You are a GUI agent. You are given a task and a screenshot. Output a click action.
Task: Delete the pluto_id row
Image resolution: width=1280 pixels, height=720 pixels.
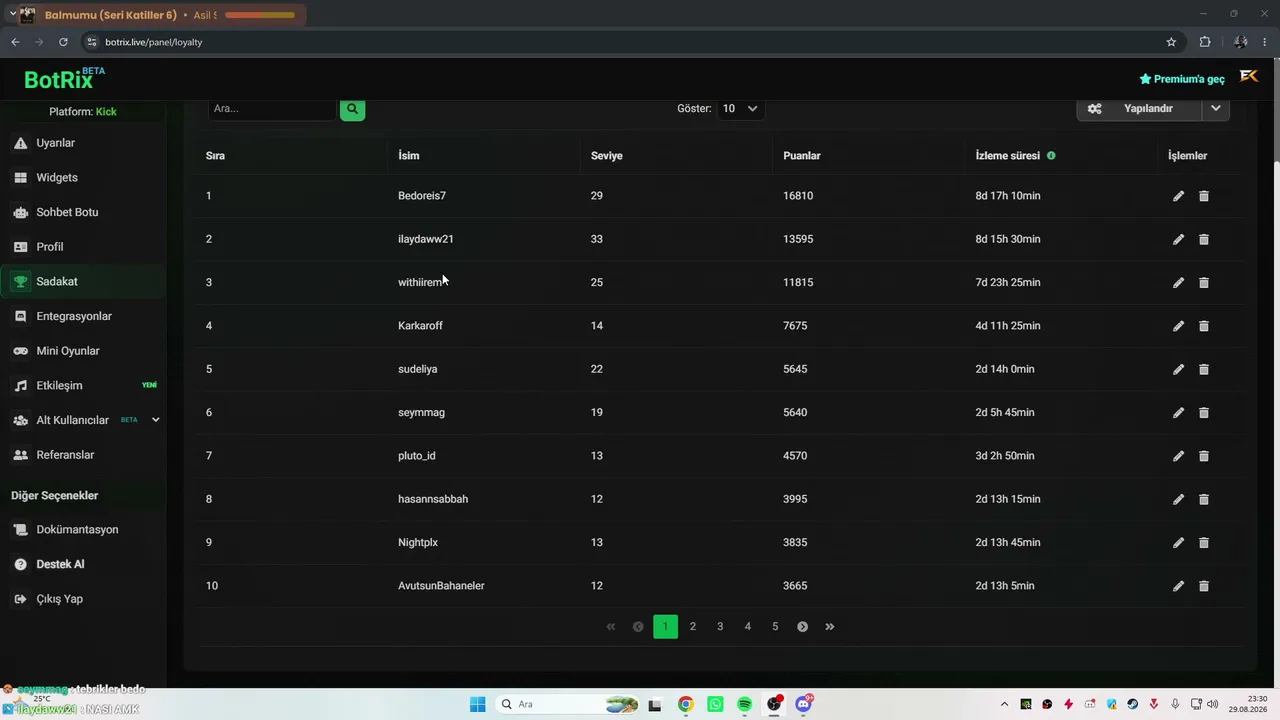(1204, 456)
